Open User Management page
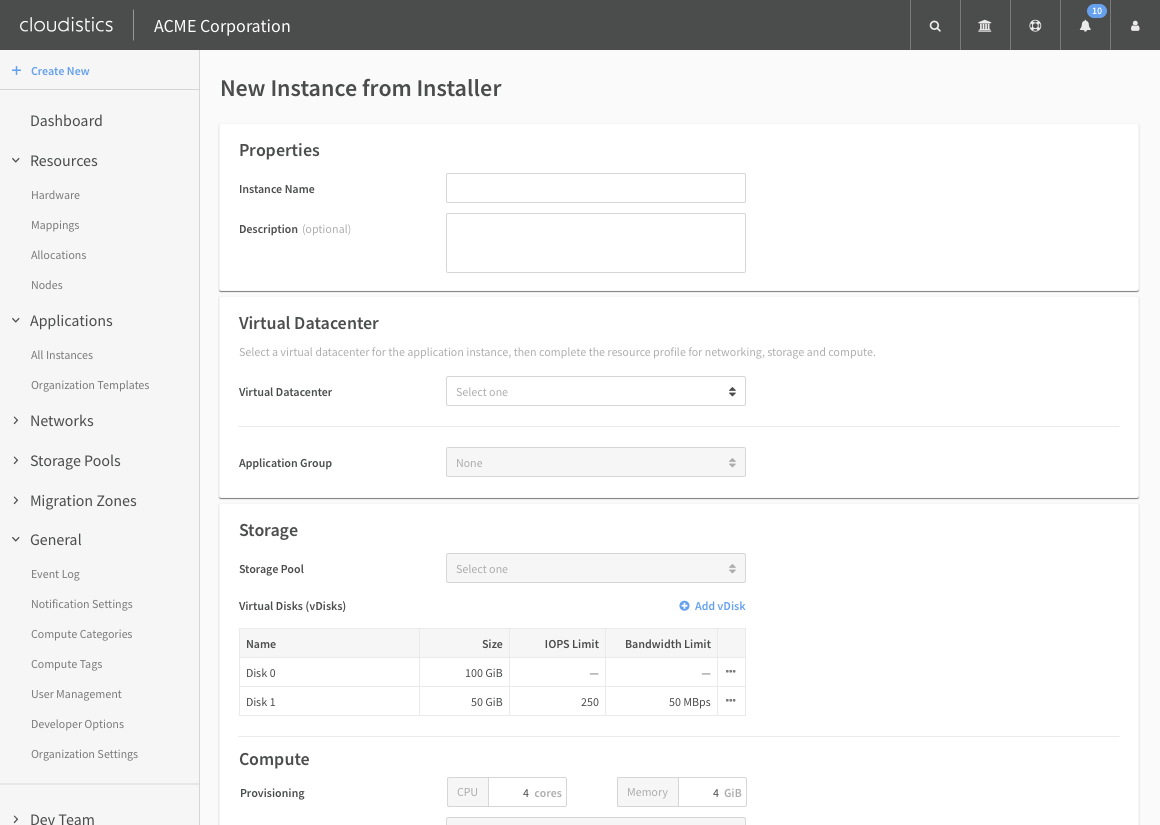 [x=76, y=694]
